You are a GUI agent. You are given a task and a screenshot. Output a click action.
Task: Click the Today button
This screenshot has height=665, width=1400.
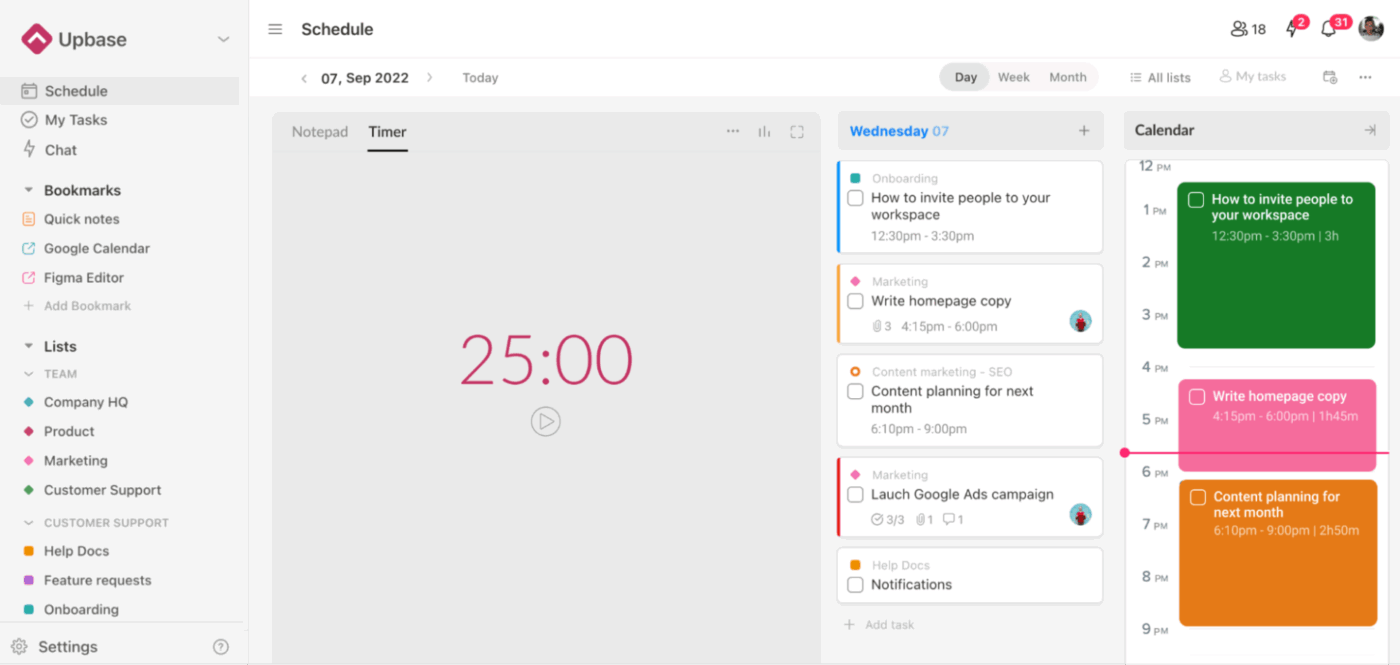[480, 77]
